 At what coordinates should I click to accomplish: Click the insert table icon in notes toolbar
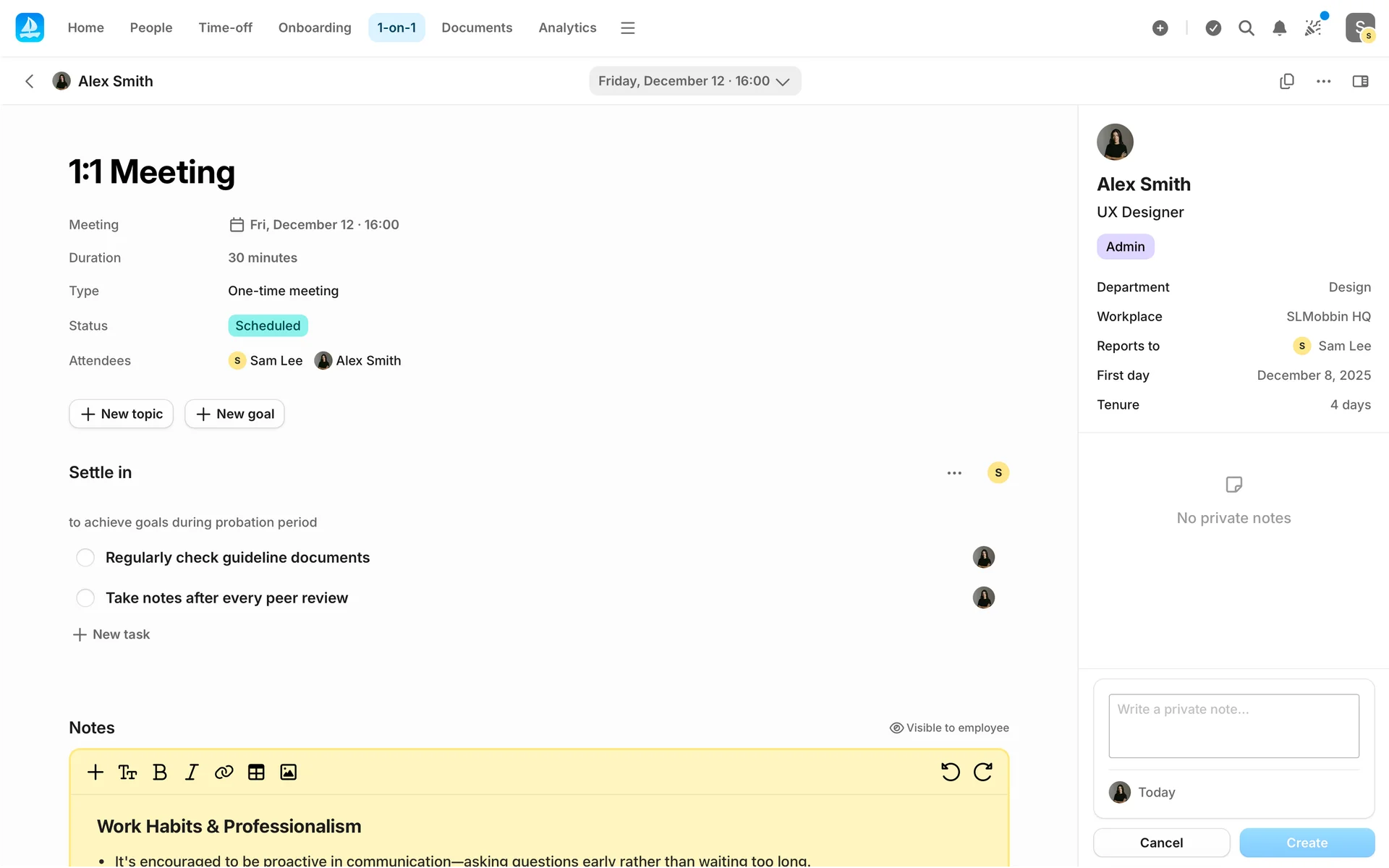coord(256,772)
